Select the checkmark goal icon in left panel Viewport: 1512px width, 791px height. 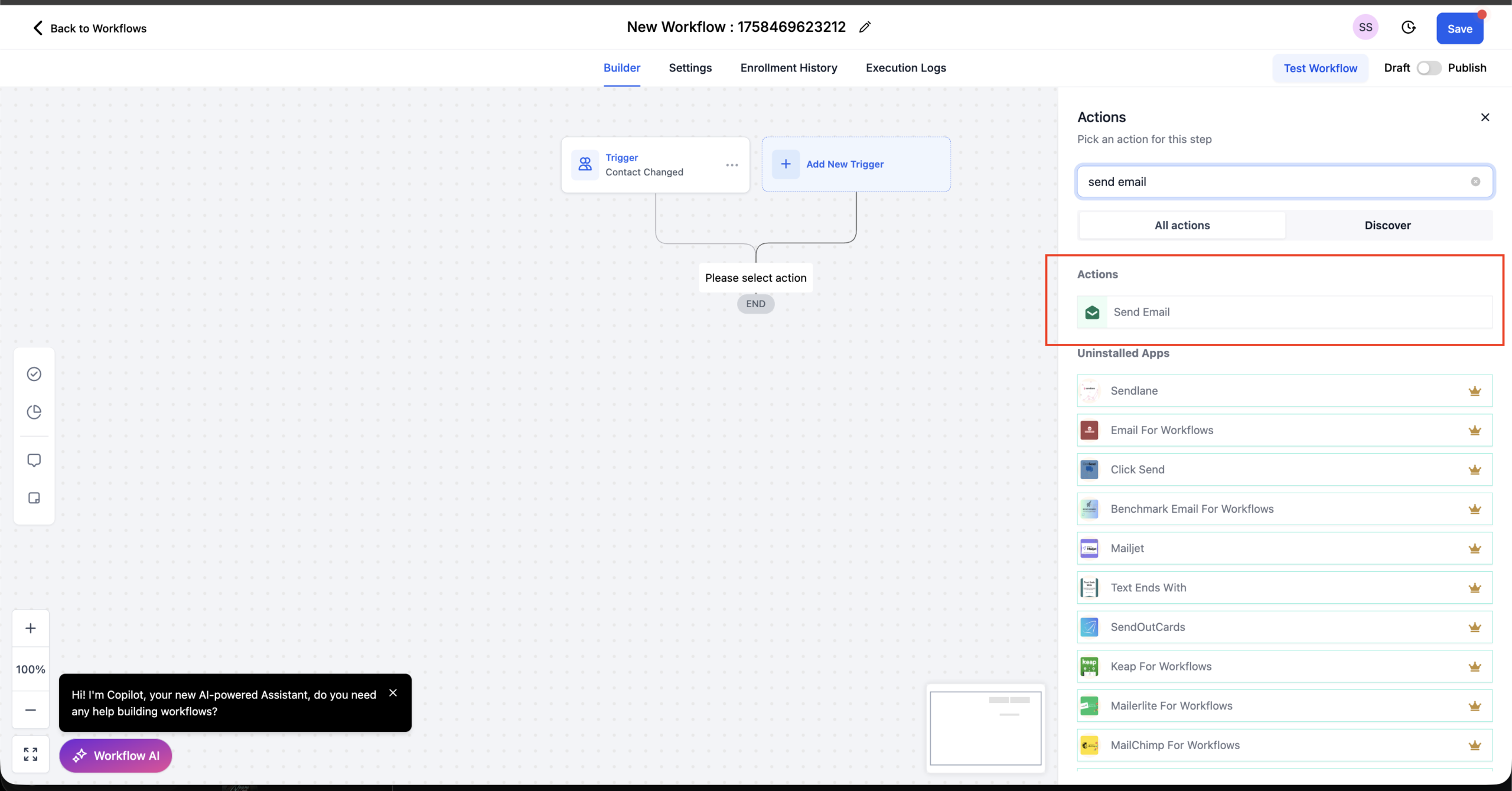tap(34, 374)
